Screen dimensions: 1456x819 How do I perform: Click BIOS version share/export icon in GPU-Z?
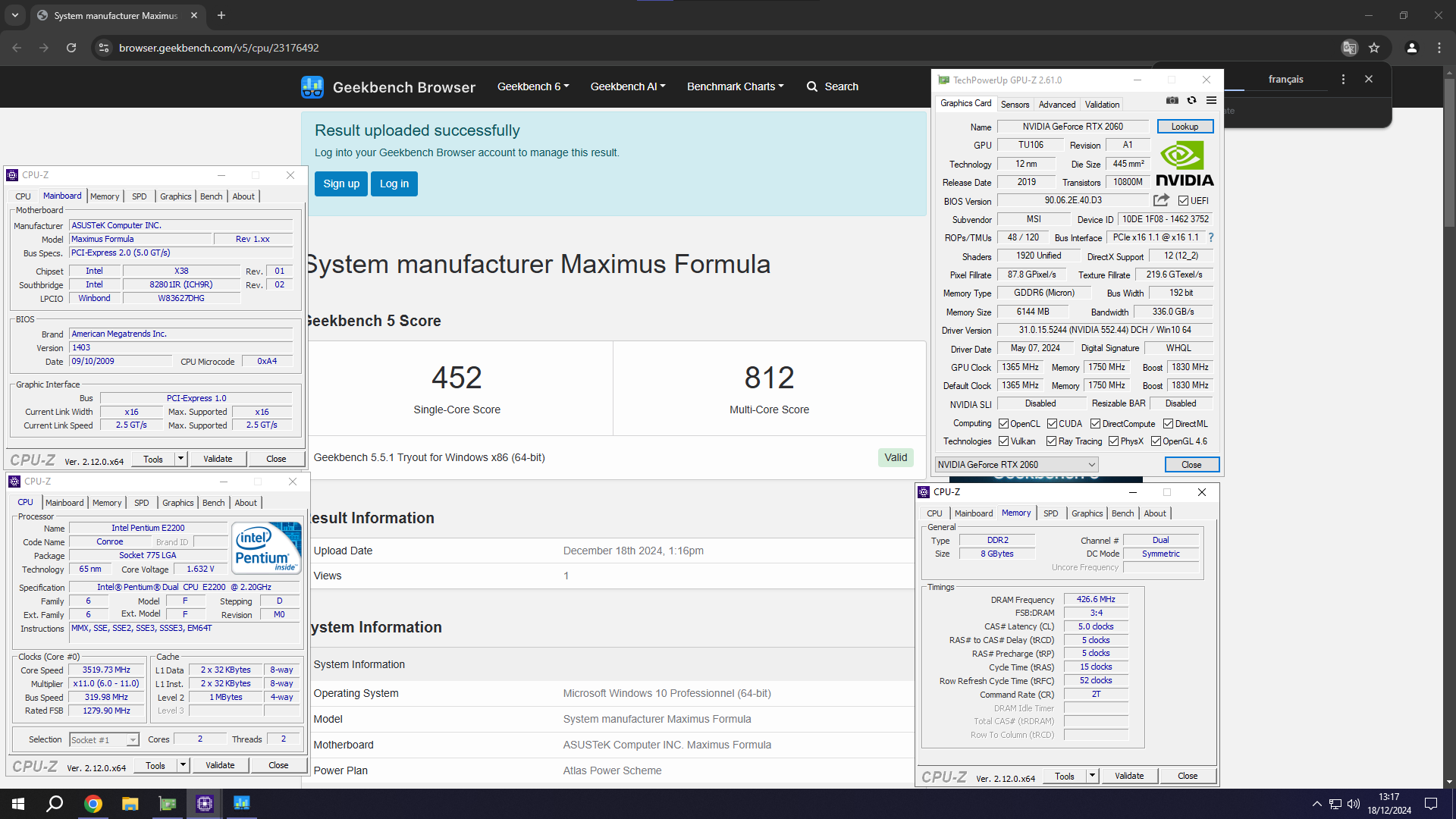pos(1161,200)
